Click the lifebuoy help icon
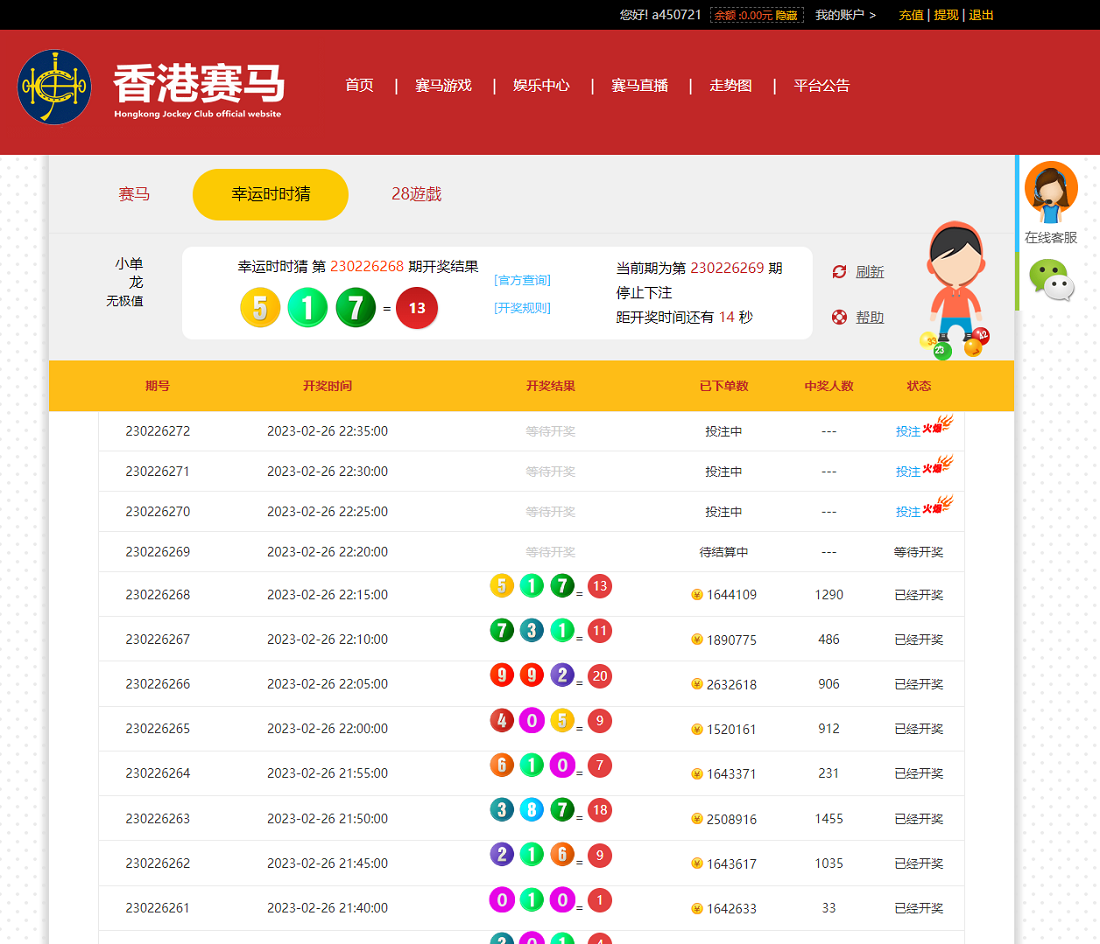The image size is (1100, 944). click(x=839, y=317)
